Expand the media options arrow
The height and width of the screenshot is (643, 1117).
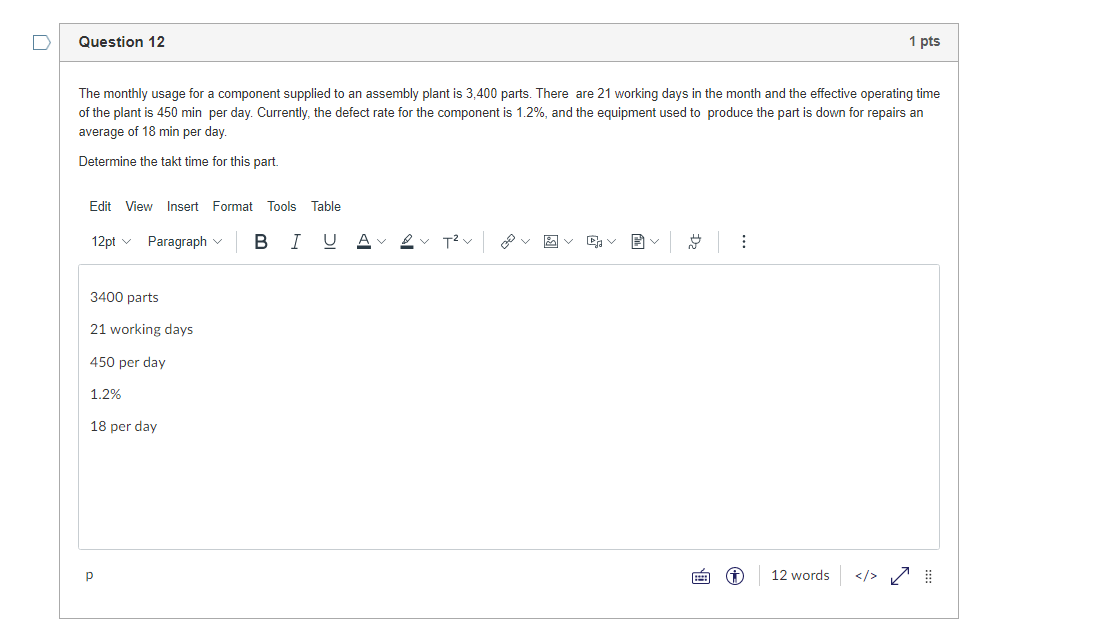pos(611,241)
